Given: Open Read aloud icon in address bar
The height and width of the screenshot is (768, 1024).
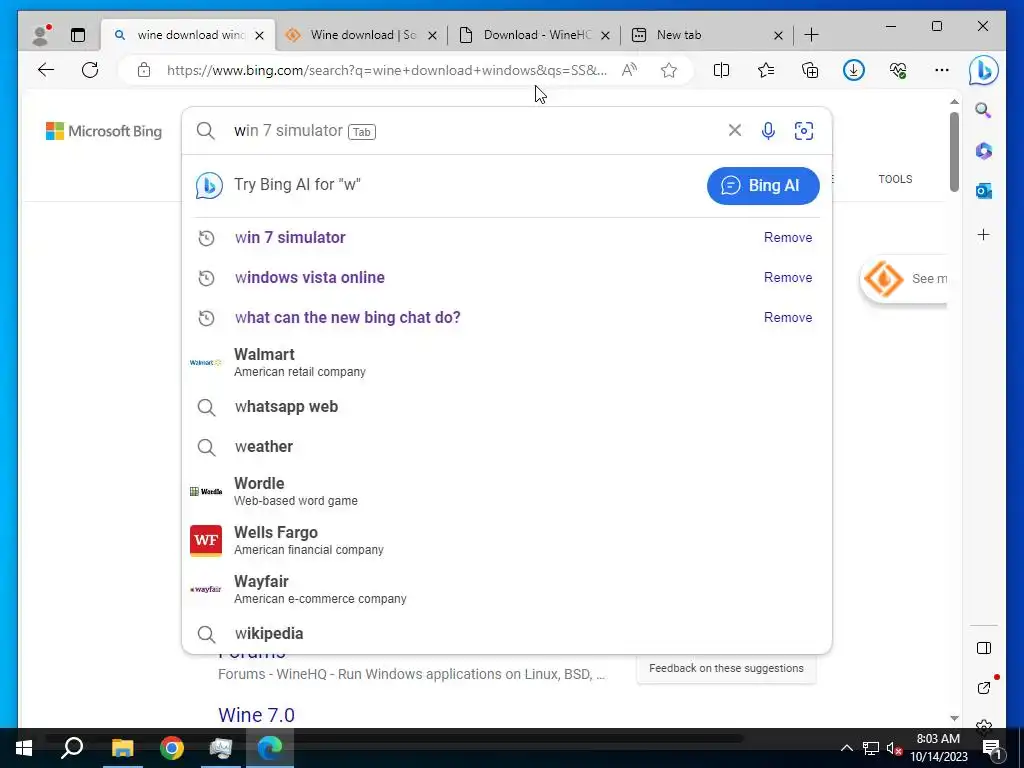Looking at the screenshot, I should click(629, 70).
